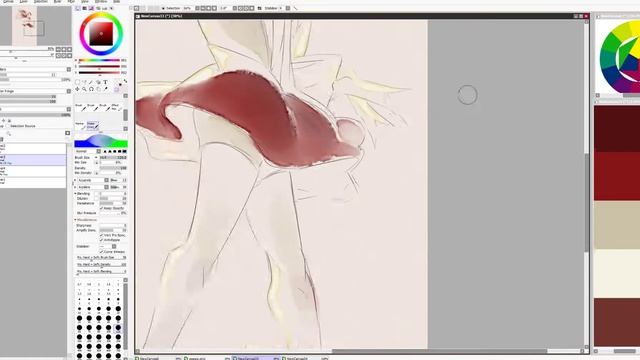
Task: Toggle the Blending pressure checkbox
Action: point(97,193)
